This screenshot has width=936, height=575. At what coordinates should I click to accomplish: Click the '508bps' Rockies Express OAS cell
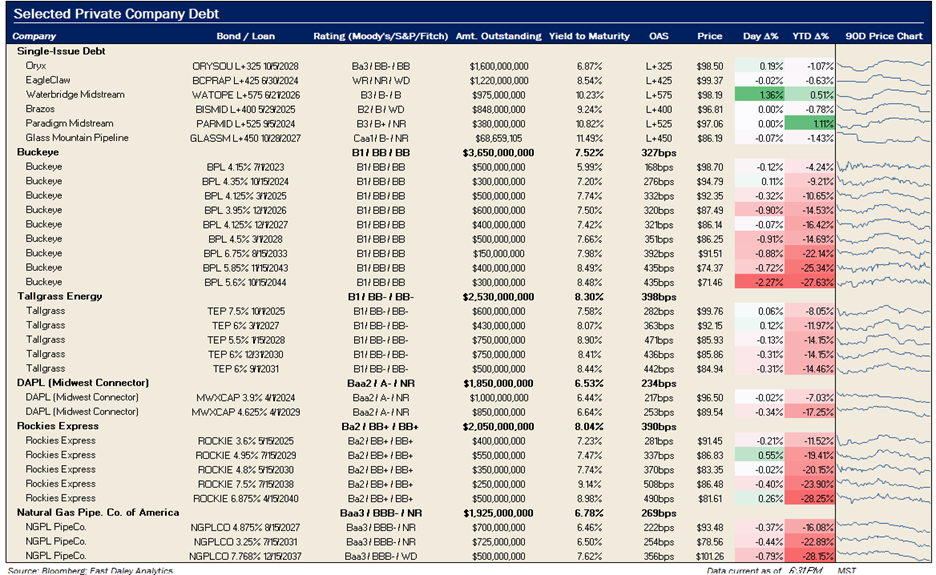coord(658,484)
